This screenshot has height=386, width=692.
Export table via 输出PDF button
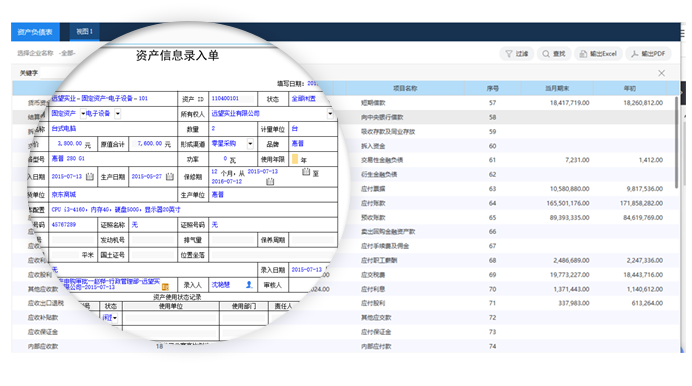click(648, 54)
